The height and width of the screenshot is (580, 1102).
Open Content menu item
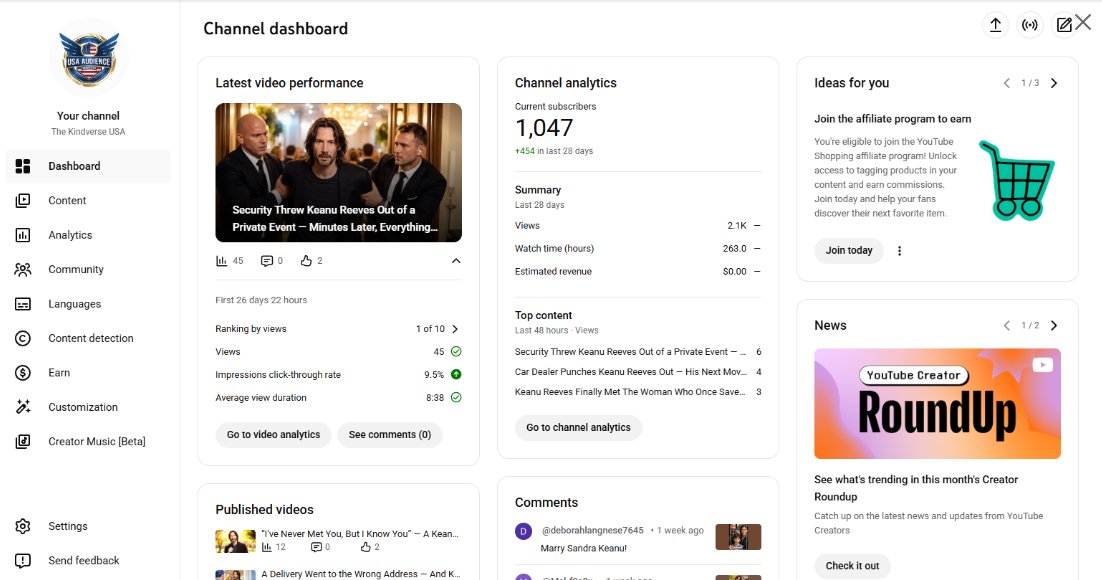89,200
